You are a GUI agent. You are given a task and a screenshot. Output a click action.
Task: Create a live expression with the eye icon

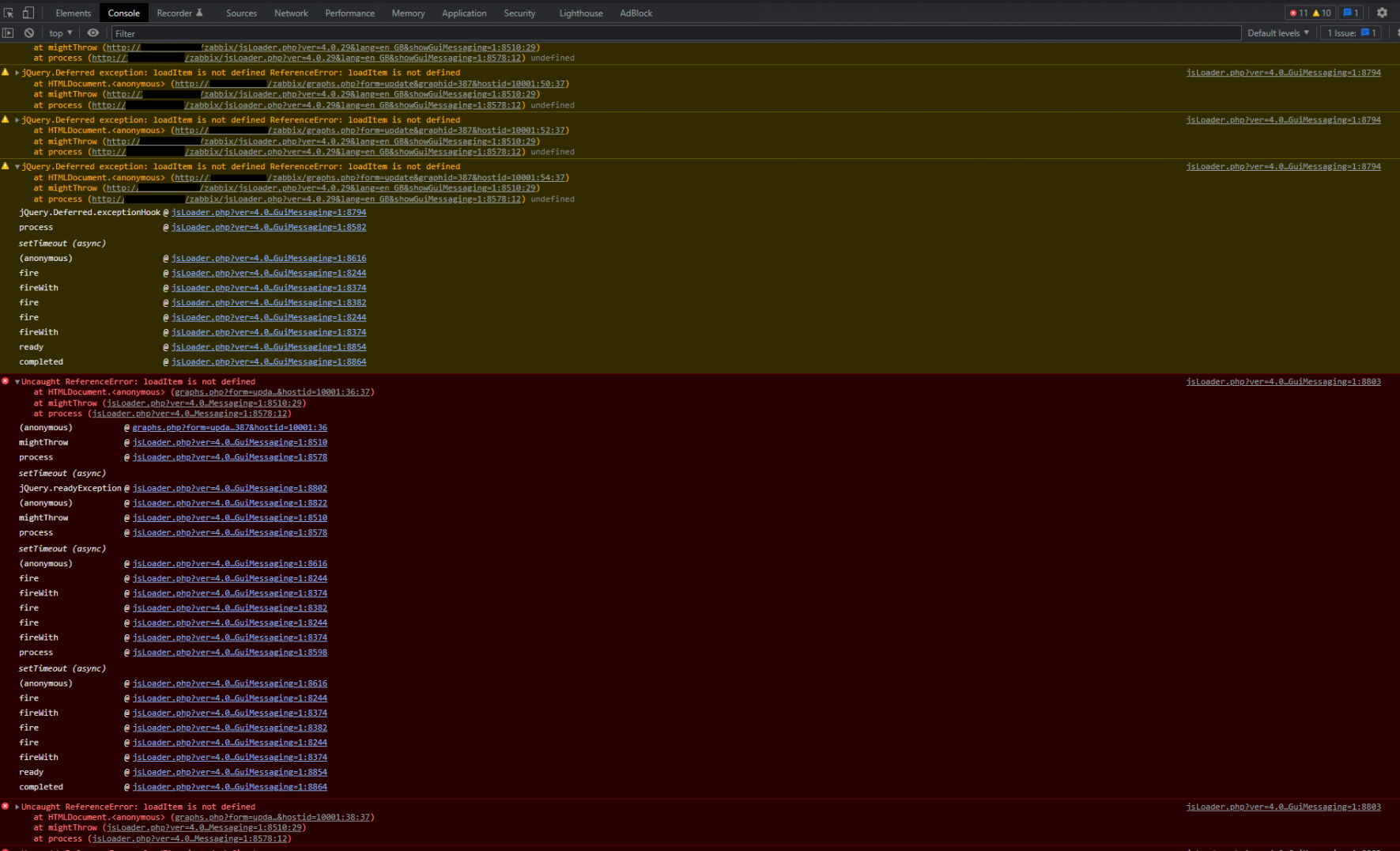[x=92, y=32]
